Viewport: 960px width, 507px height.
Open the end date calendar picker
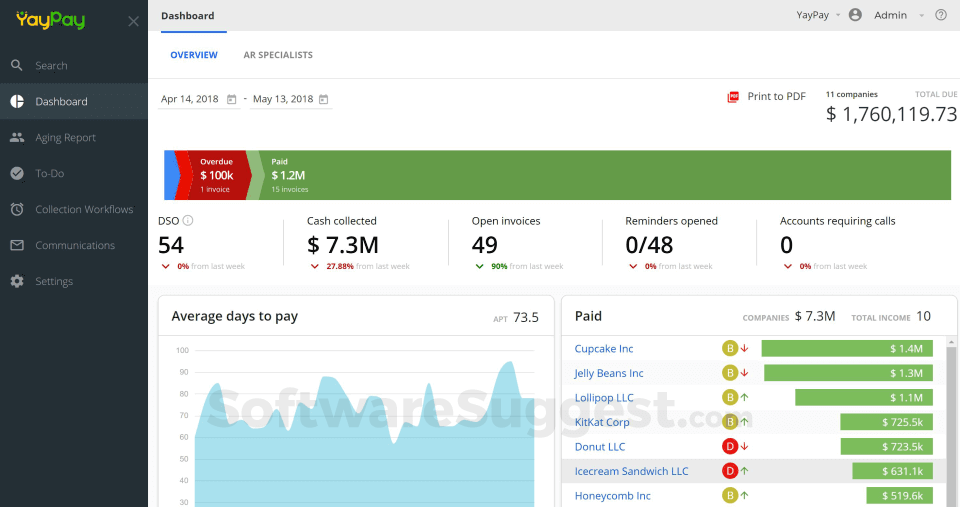click(x=323, y=100)
